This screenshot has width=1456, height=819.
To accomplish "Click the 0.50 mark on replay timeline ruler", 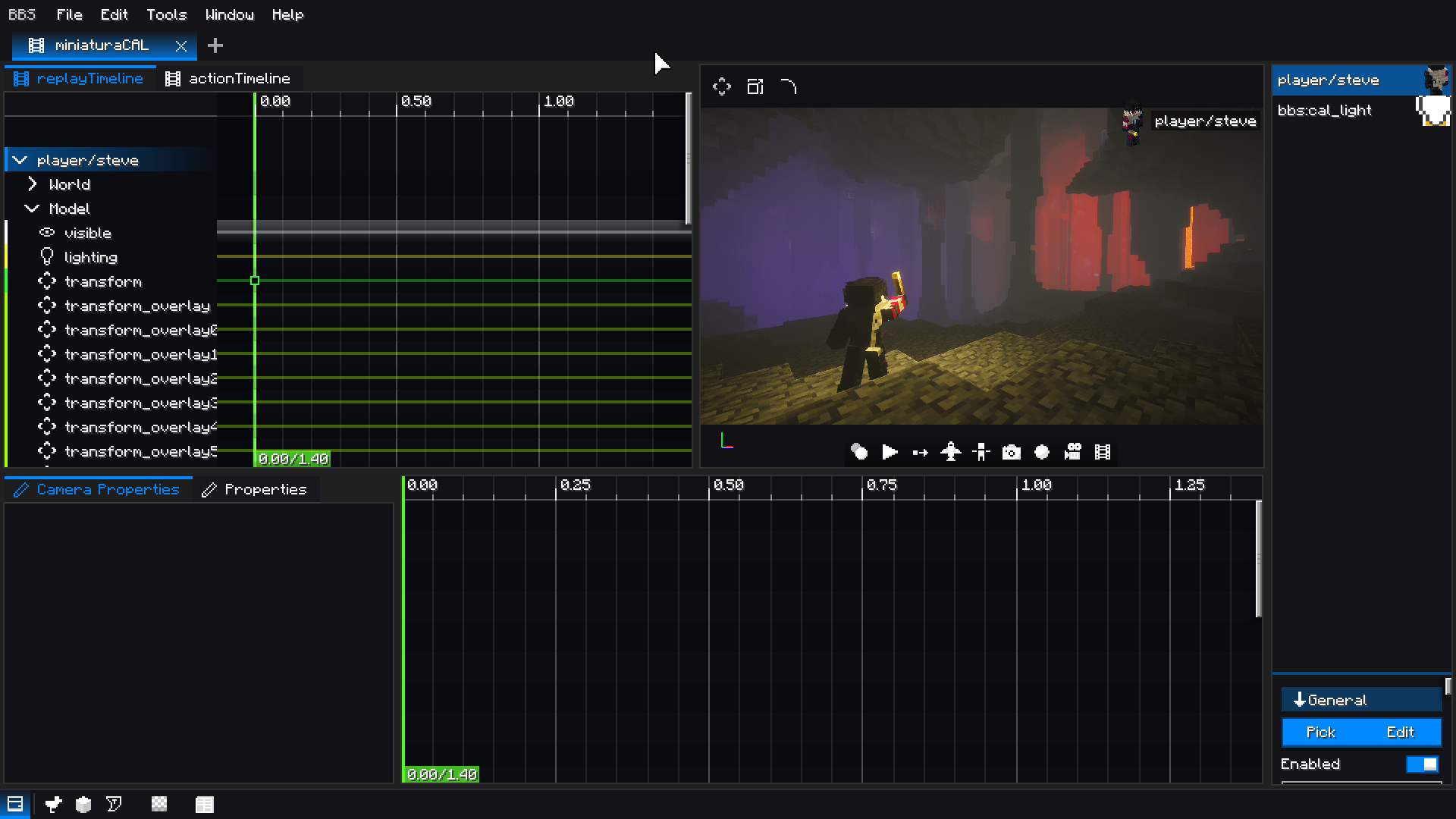I will pyautogui.click(x=416, y=101).
